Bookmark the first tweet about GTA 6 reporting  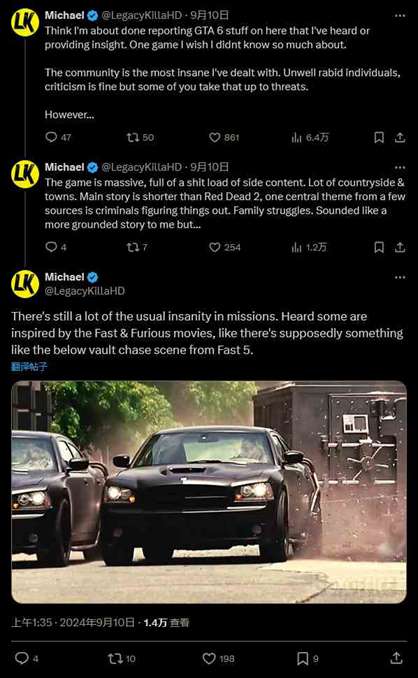pos(379,138)
